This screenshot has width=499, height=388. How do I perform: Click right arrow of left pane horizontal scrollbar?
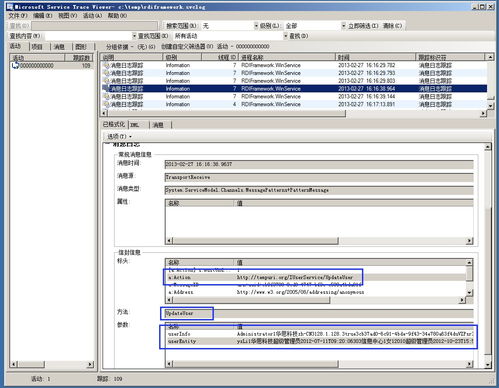click(90, 364)
